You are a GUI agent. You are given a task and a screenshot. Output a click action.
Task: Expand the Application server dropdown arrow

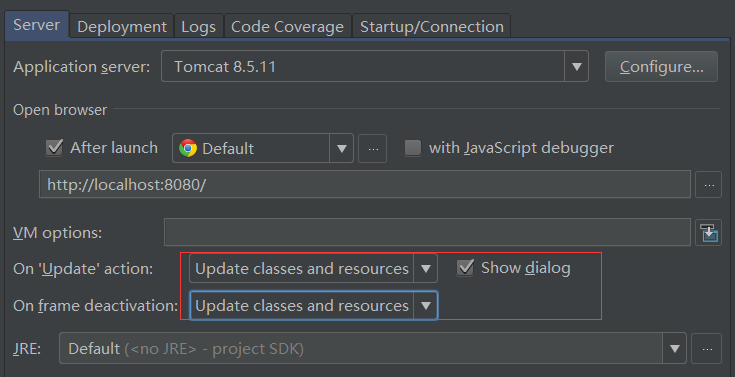[577, 67]
